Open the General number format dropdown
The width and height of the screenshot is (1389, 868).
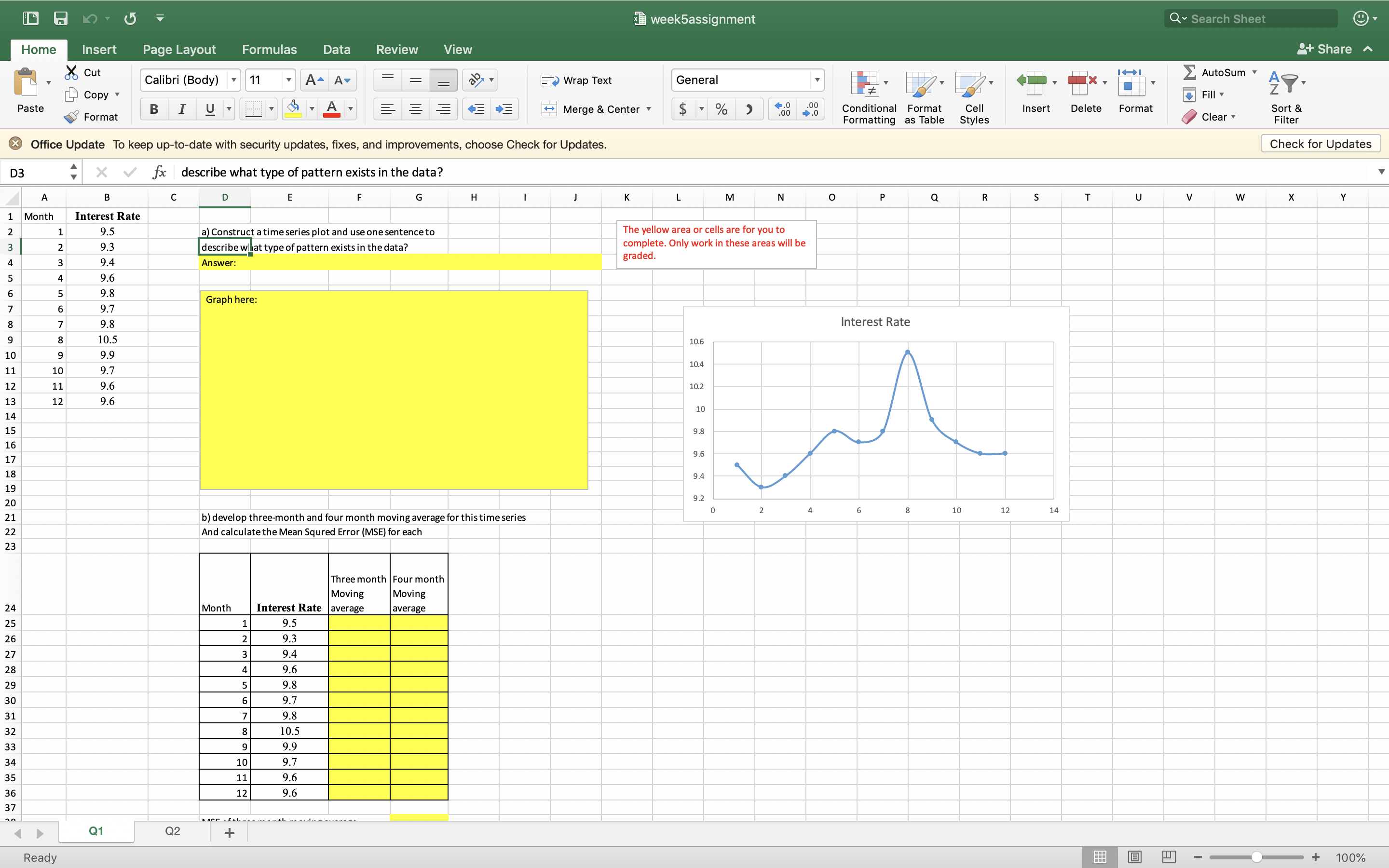(x=817, y=80)
